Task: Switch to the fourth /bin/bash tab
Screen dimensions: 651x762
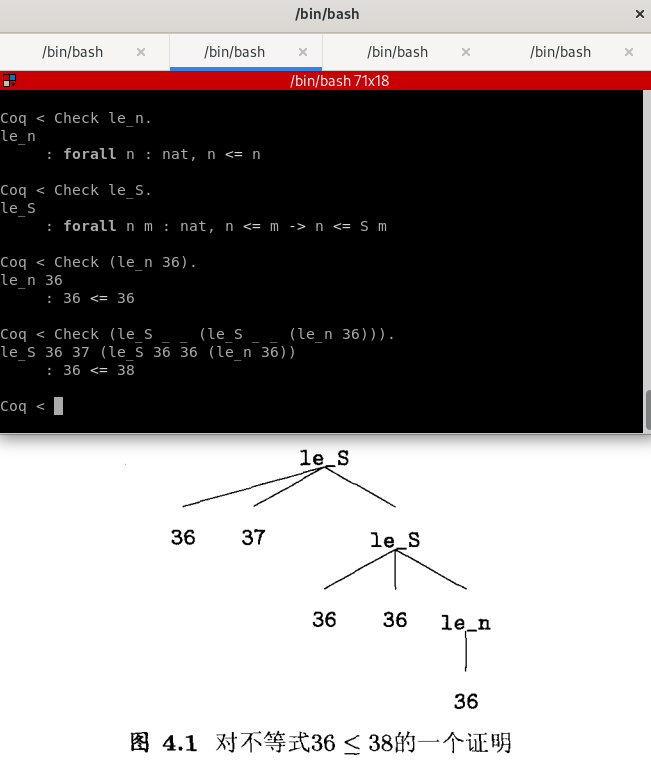Action: (x=560, y=52)
